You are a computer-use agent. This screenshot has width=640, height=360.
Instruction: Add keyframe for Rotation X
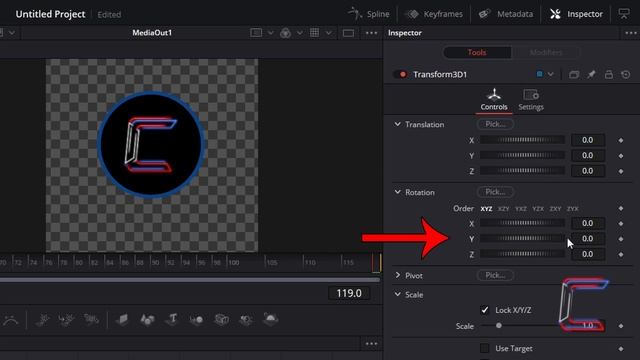coord(621,224)
